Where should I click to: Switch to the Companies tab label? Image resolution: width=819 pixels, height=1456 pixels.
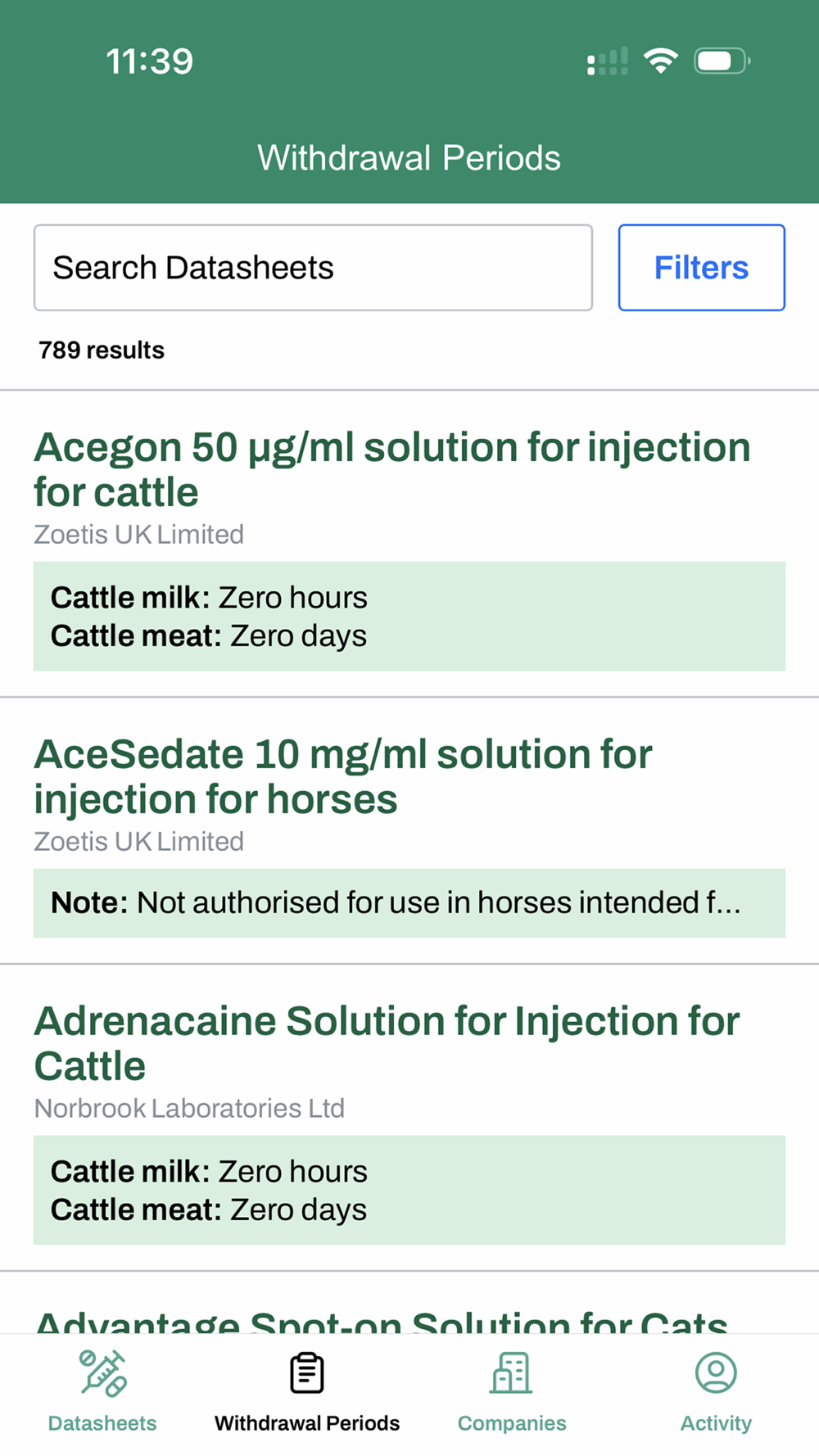click(512, 1423)
